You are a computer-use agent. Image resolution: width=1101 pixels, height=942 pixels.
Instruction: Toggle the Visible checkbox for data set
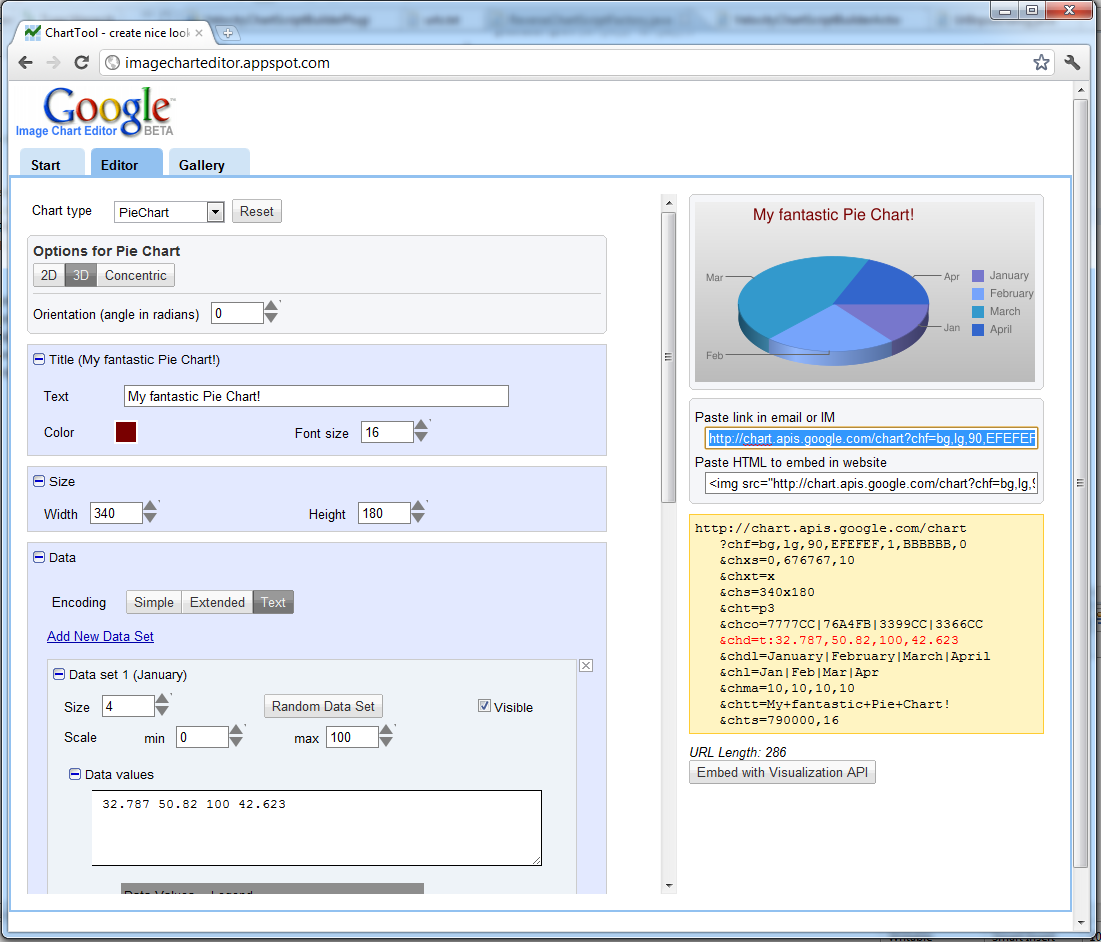[484, 706]
